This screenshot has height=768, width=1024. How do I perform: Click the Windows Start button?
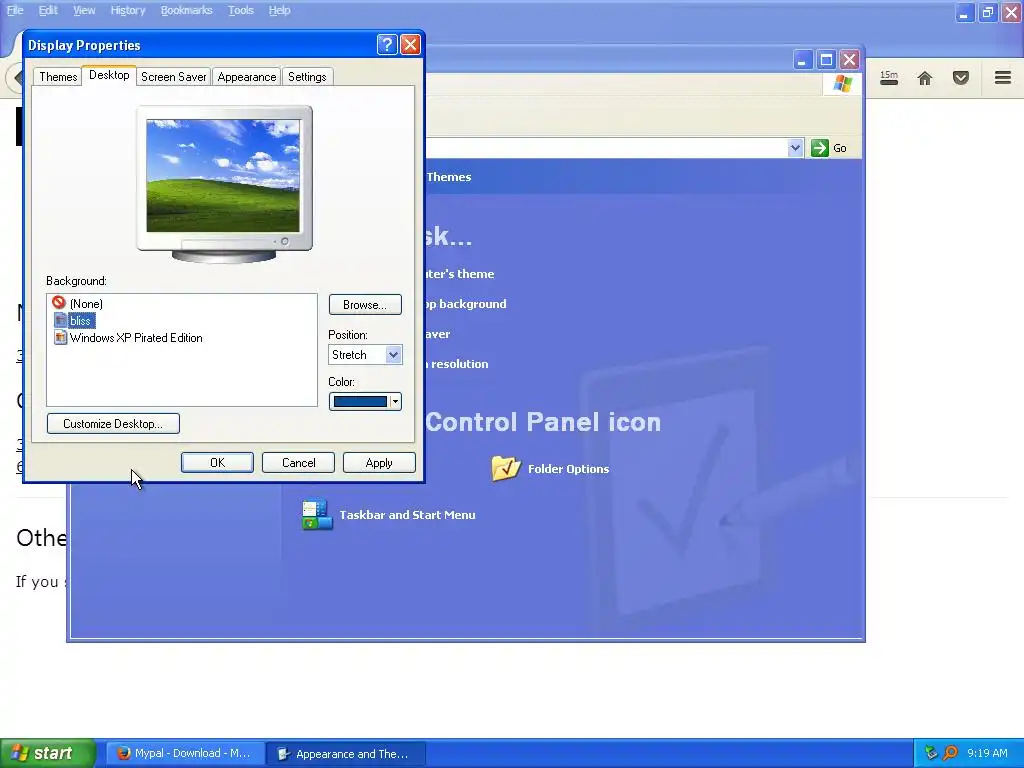click(47, 753)
